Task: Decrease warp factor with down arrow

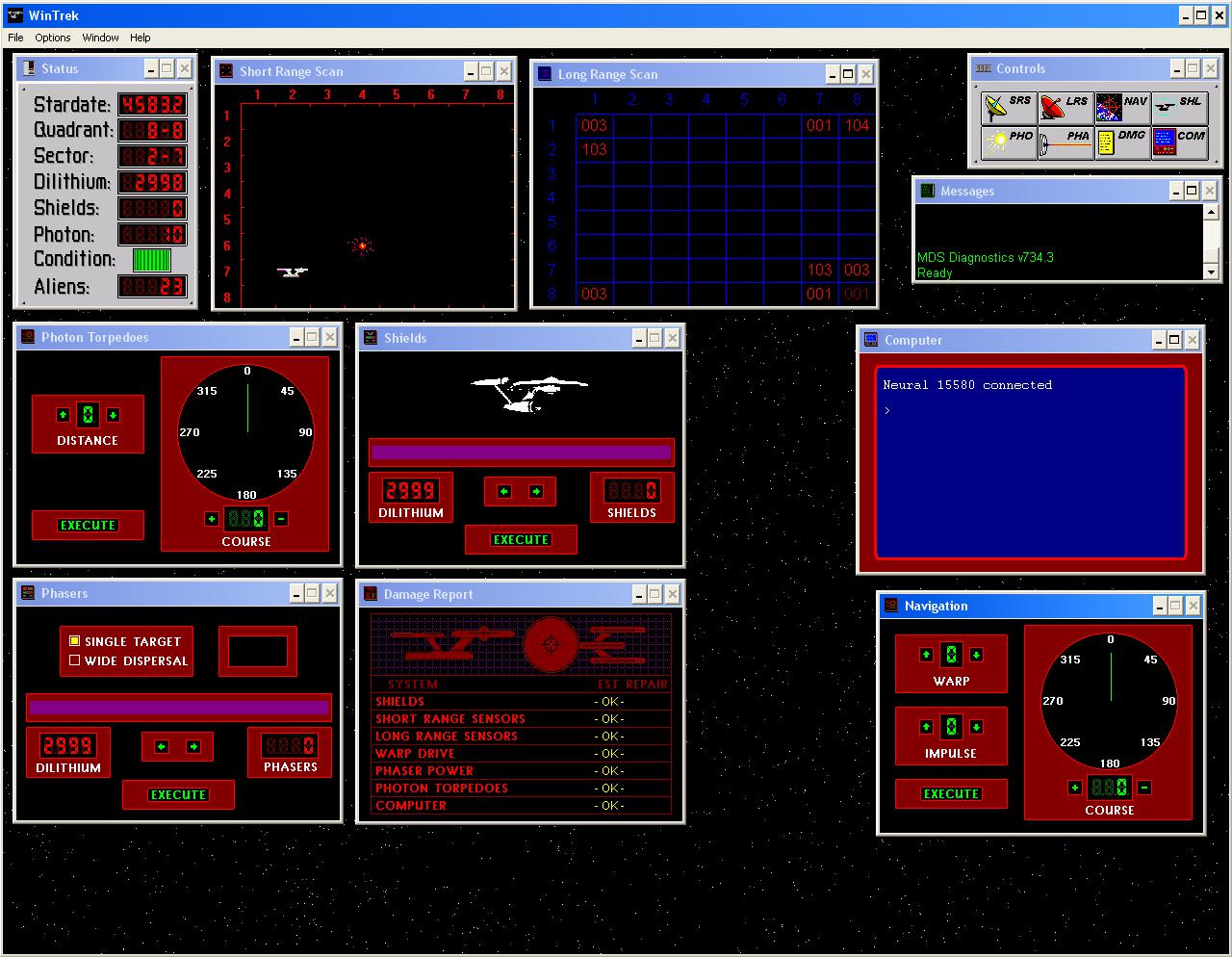Action: pos(976,655)
